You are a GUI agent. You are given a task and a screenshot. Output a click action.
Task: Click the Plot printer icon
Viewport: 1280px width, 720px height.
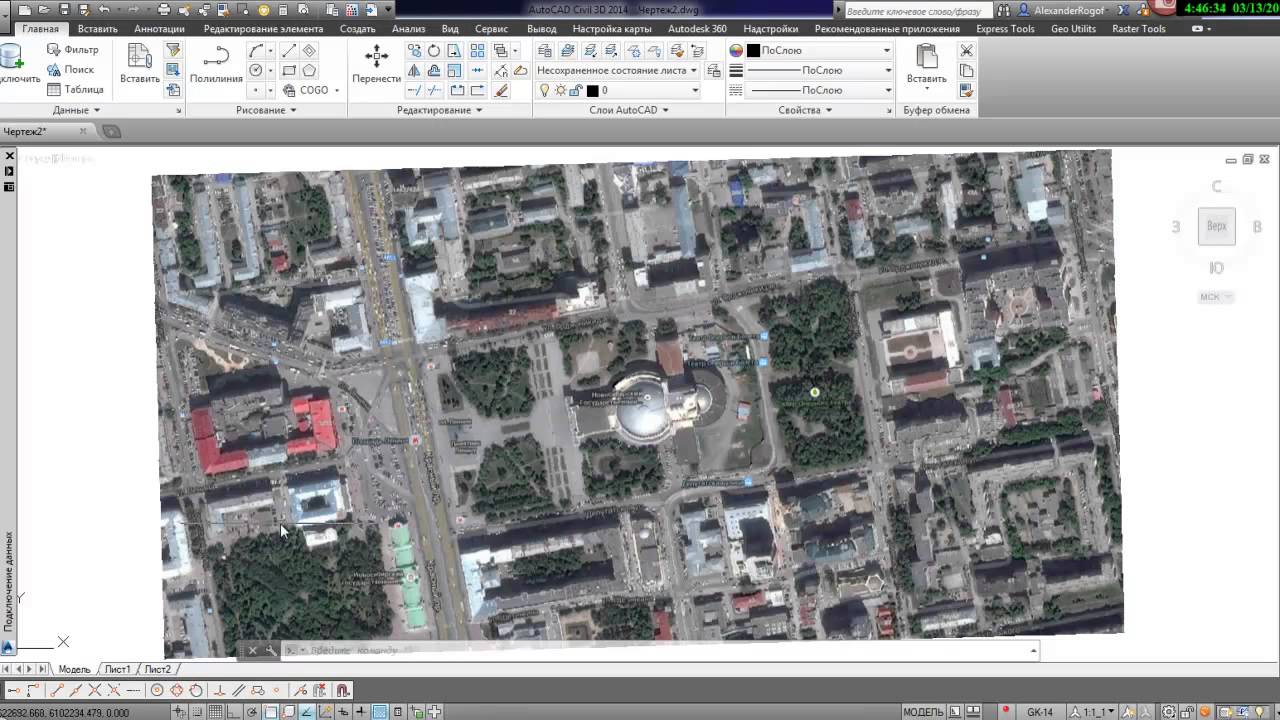coord(163,9)
